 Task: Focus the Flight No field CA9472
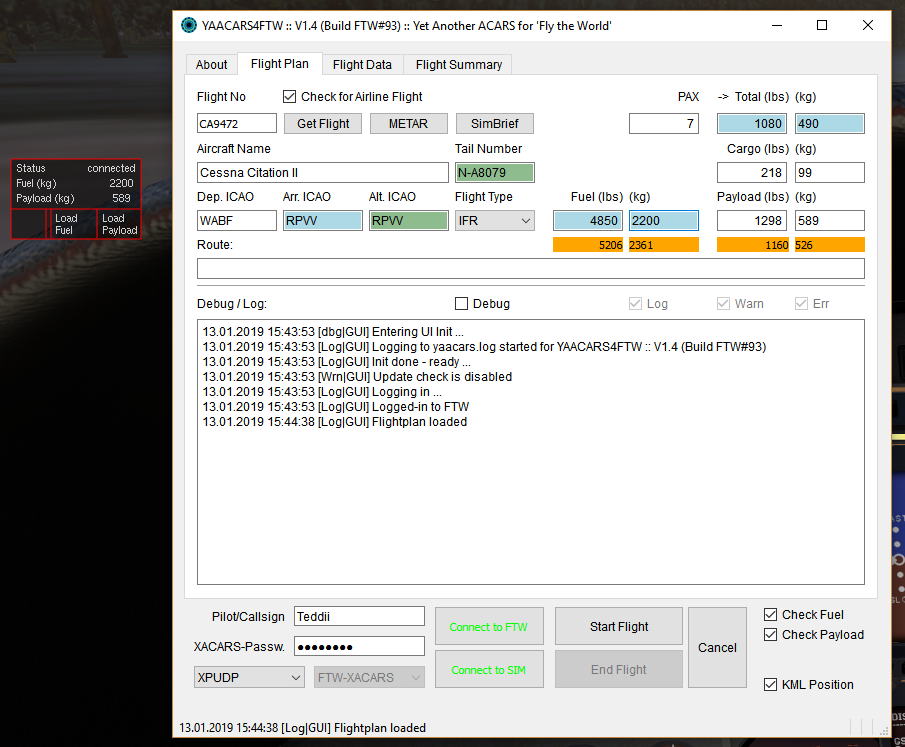237,124
